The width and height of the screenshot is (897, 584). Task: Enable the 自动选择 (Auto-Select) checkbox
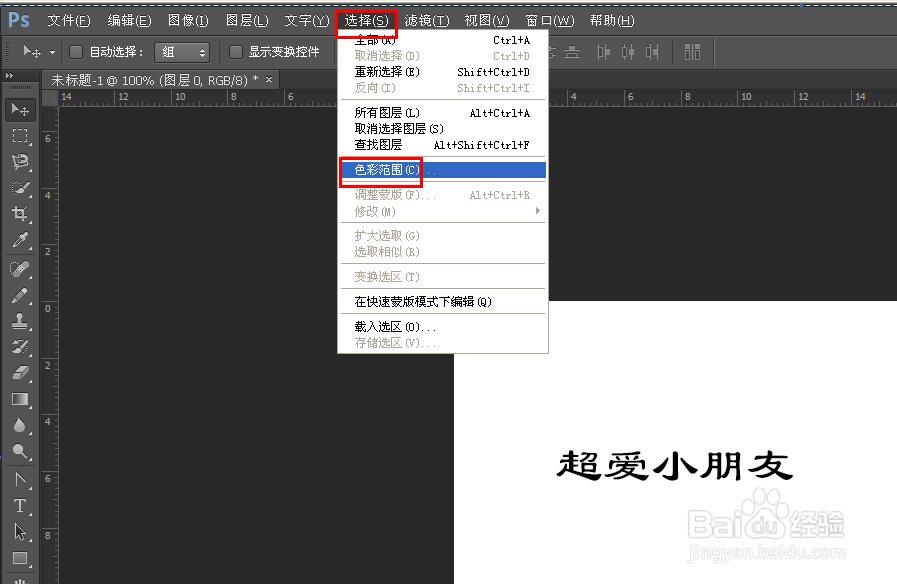coord(76,51)
